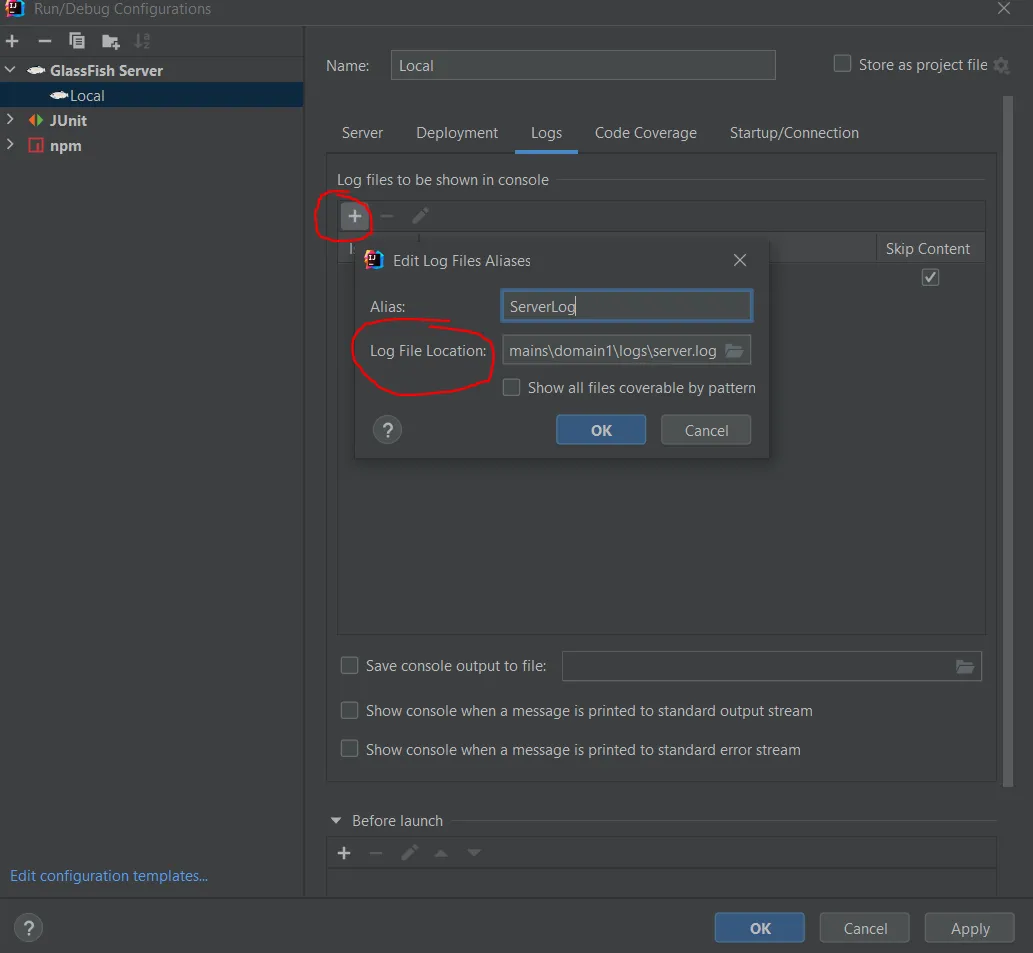Image resolution: width=1033 pixels, height=953 pixels.
Task: Remove Before launch task with minus icon
Action: (376, 854)
